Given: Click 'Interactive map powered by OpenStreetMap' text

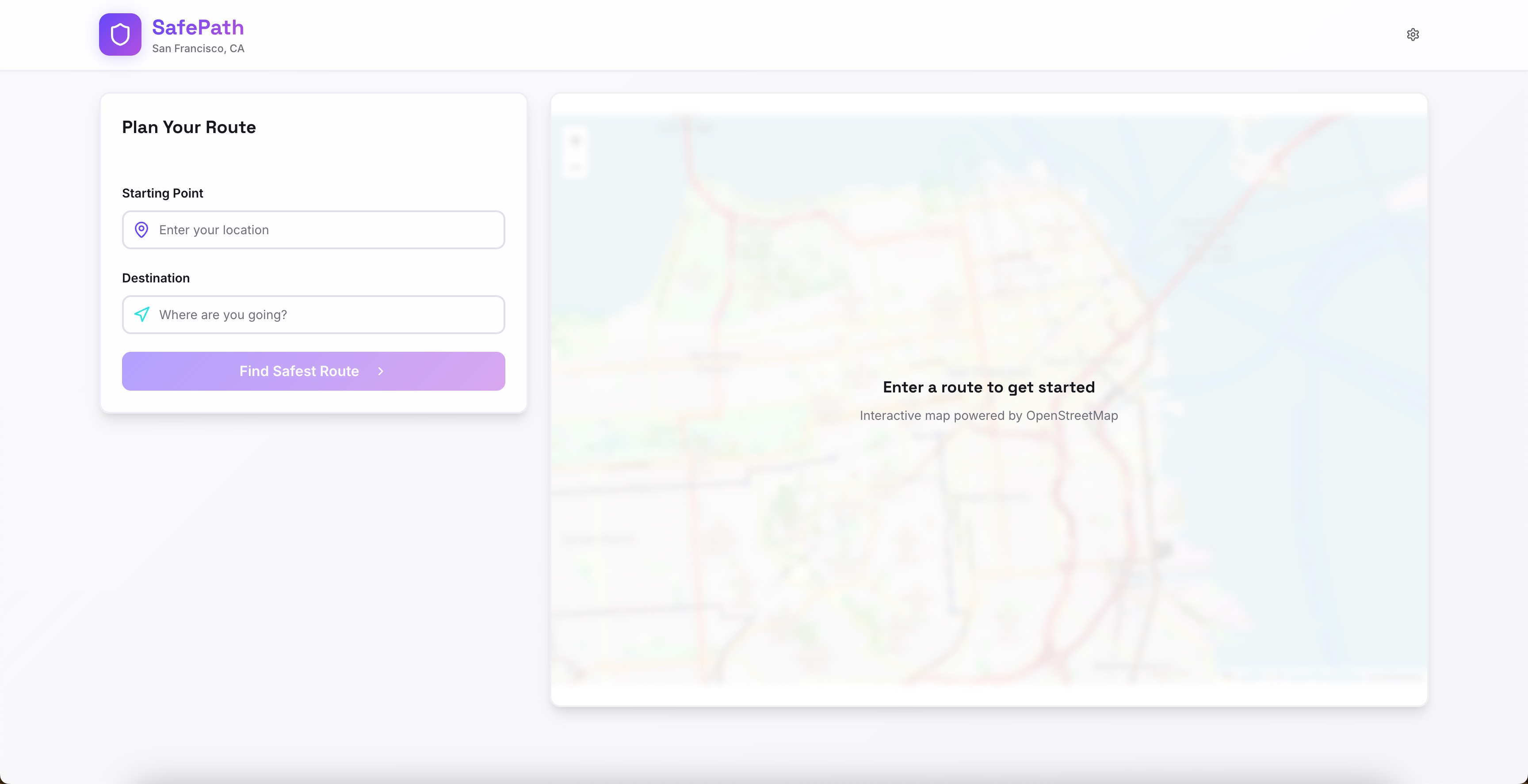Looking at the screenshot, I should click(988, 416).
